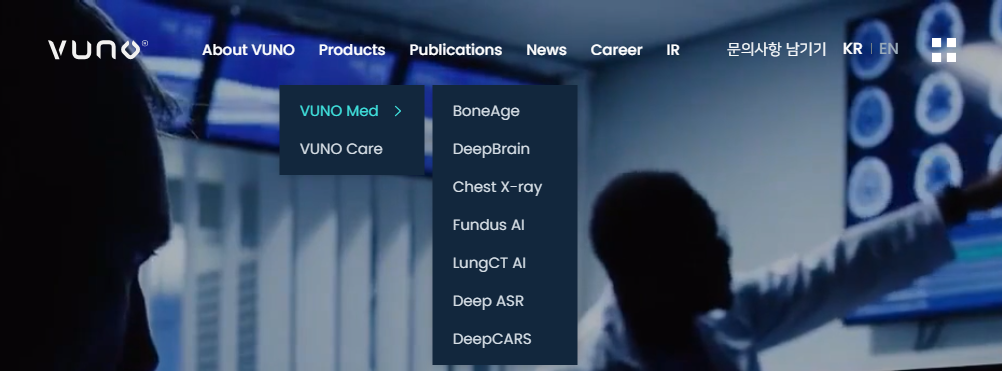1002x371 pixels.
Task: Select VUNO Med submenu item
Action: pyautogui.click(x=339, y=111)
